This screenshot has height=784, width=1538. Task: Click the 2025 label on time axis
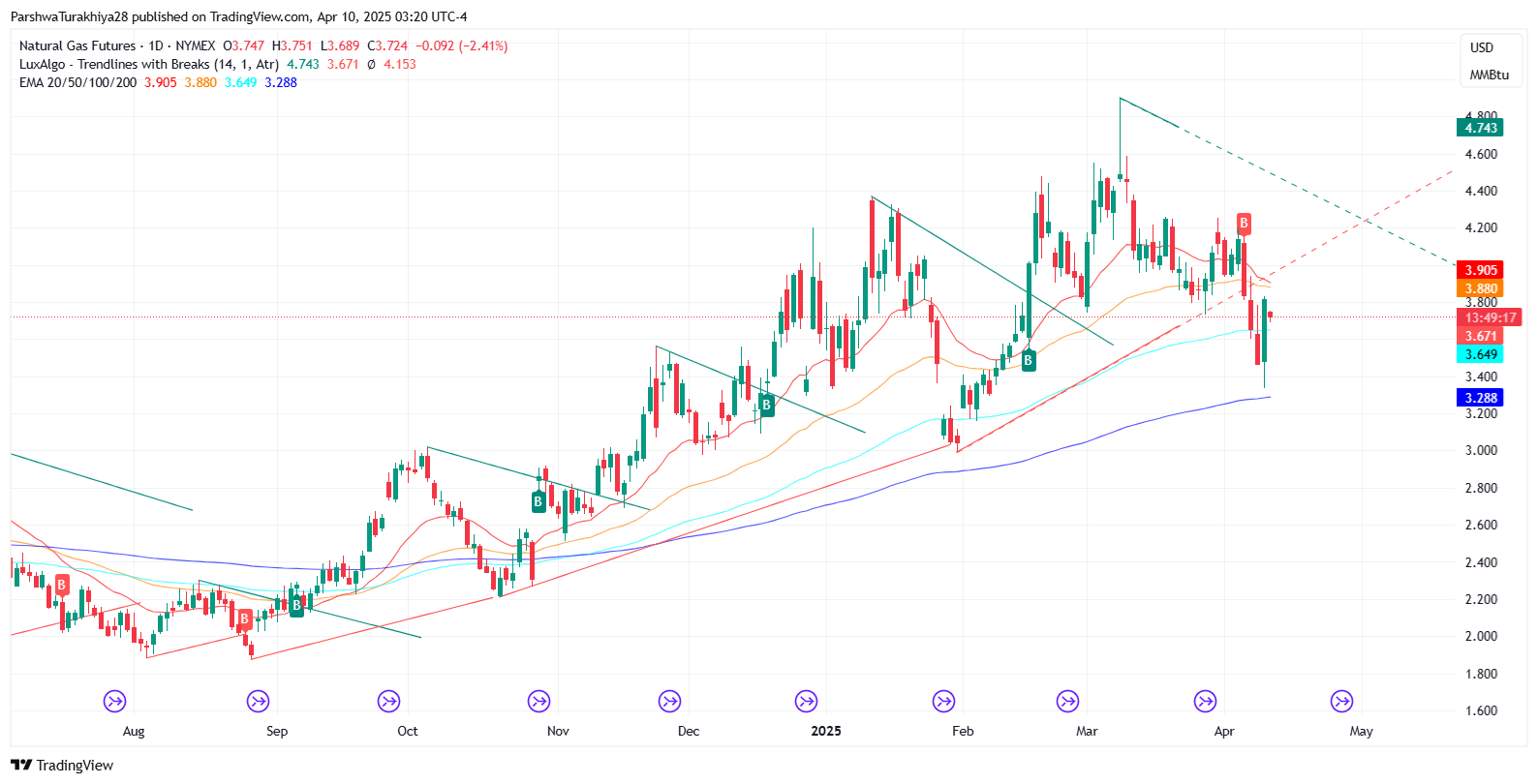(x=826, y=731)
